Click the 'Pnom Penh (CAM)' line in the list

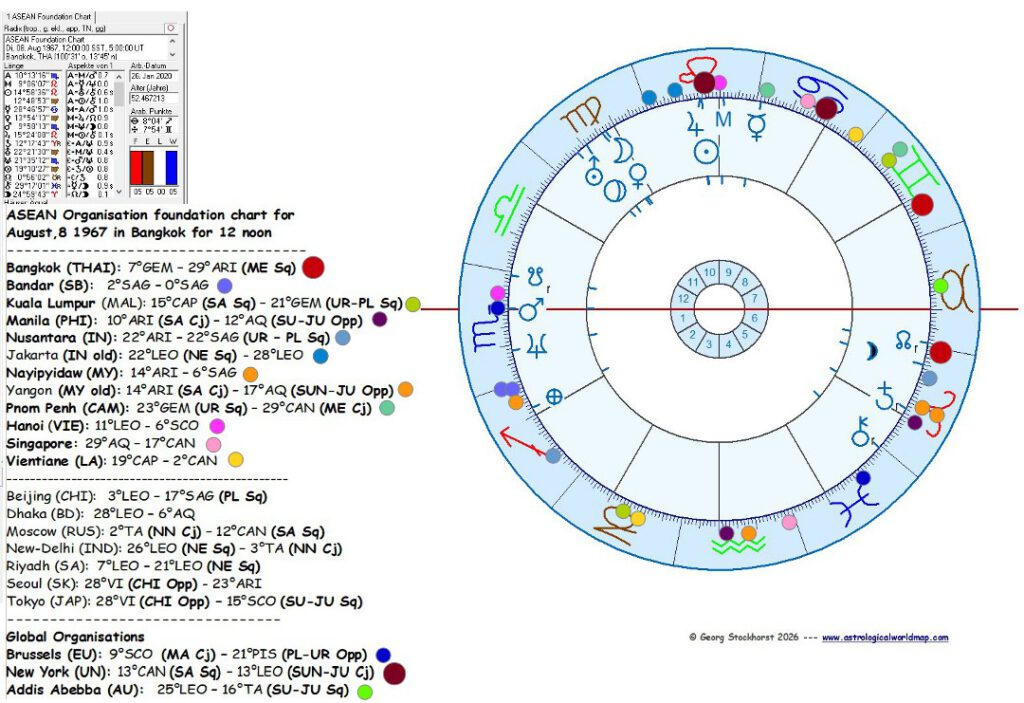189,408
